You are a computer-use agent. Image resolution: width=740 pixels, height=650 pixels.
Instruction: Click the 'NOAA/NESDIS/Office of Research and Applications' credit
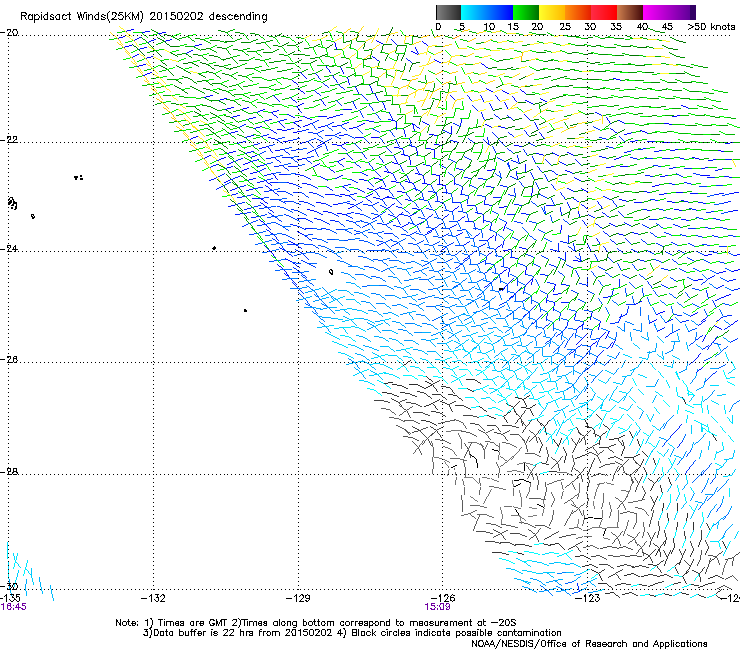589,643
